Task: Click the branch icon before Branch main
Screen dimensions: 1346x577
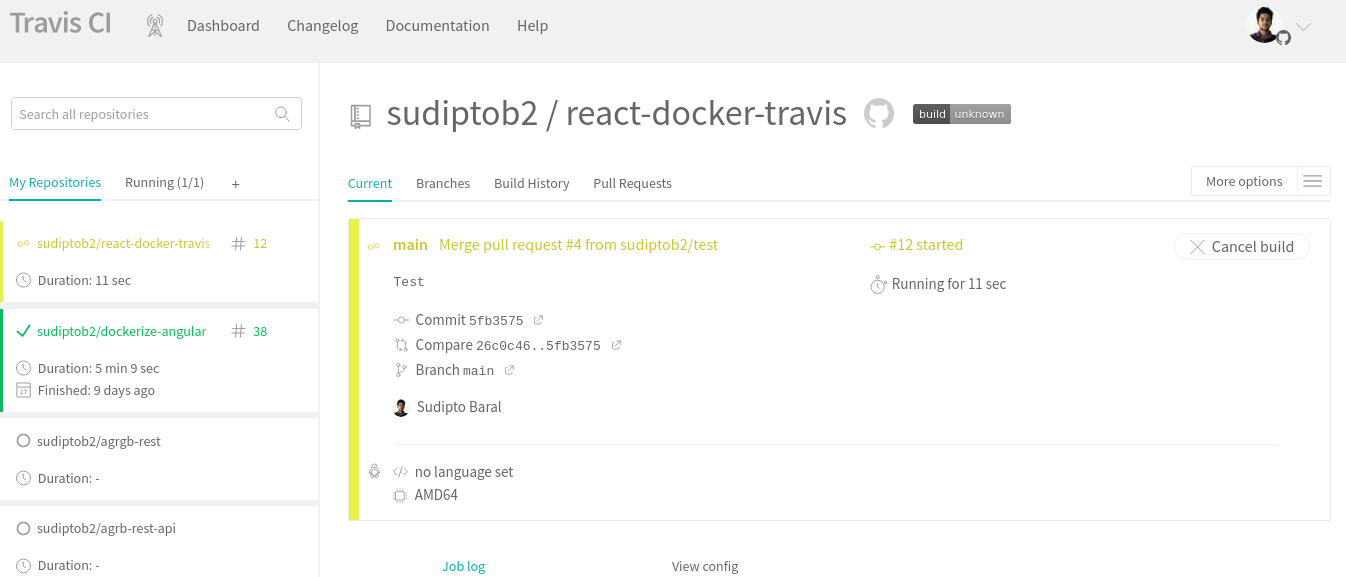Action: [x=399, y=369]
